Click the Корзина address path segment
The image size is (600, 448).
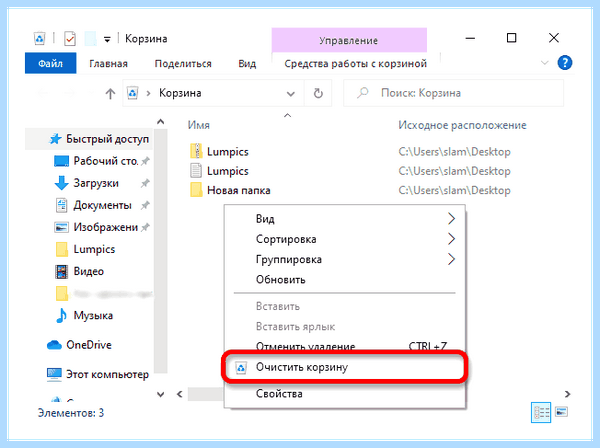[180, 93]
